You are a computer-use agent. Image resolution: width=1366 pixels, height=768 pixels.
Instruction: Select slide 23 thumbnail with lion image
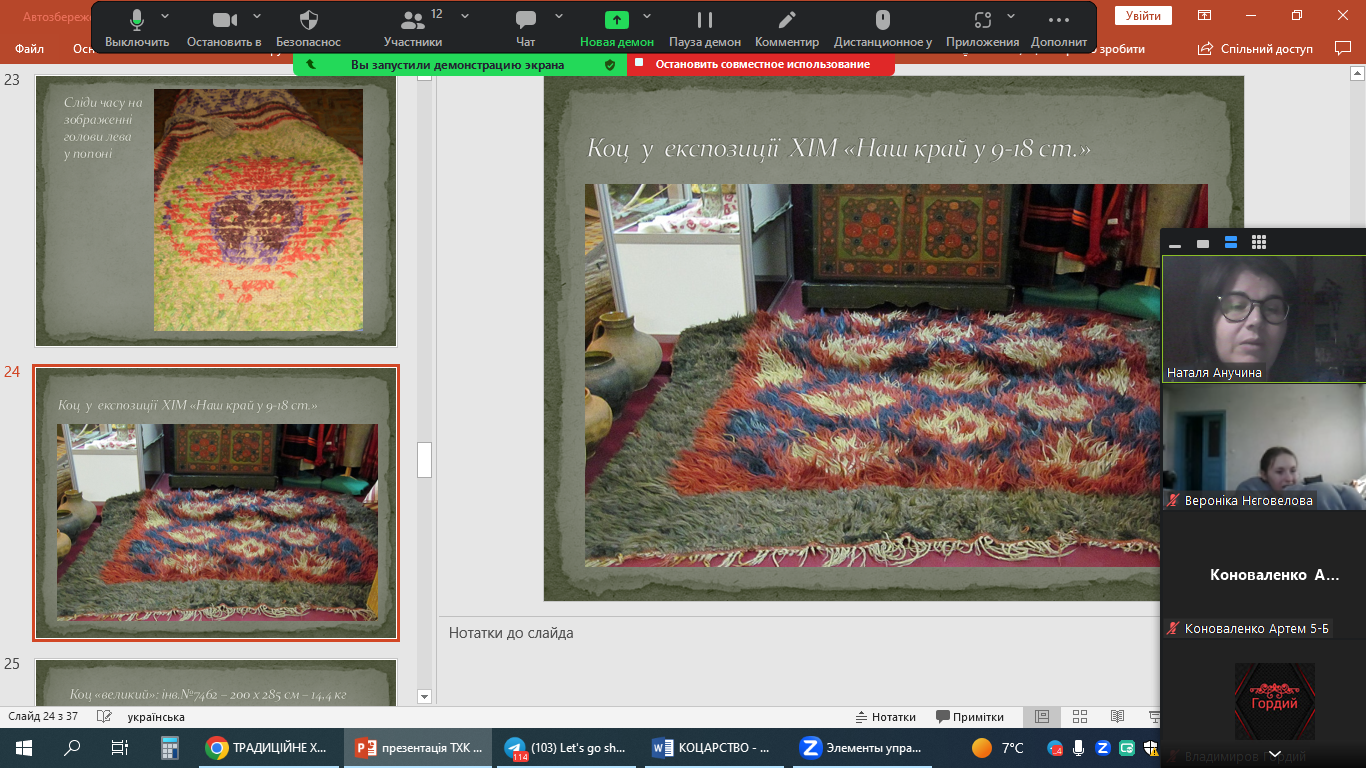point(216,210)
